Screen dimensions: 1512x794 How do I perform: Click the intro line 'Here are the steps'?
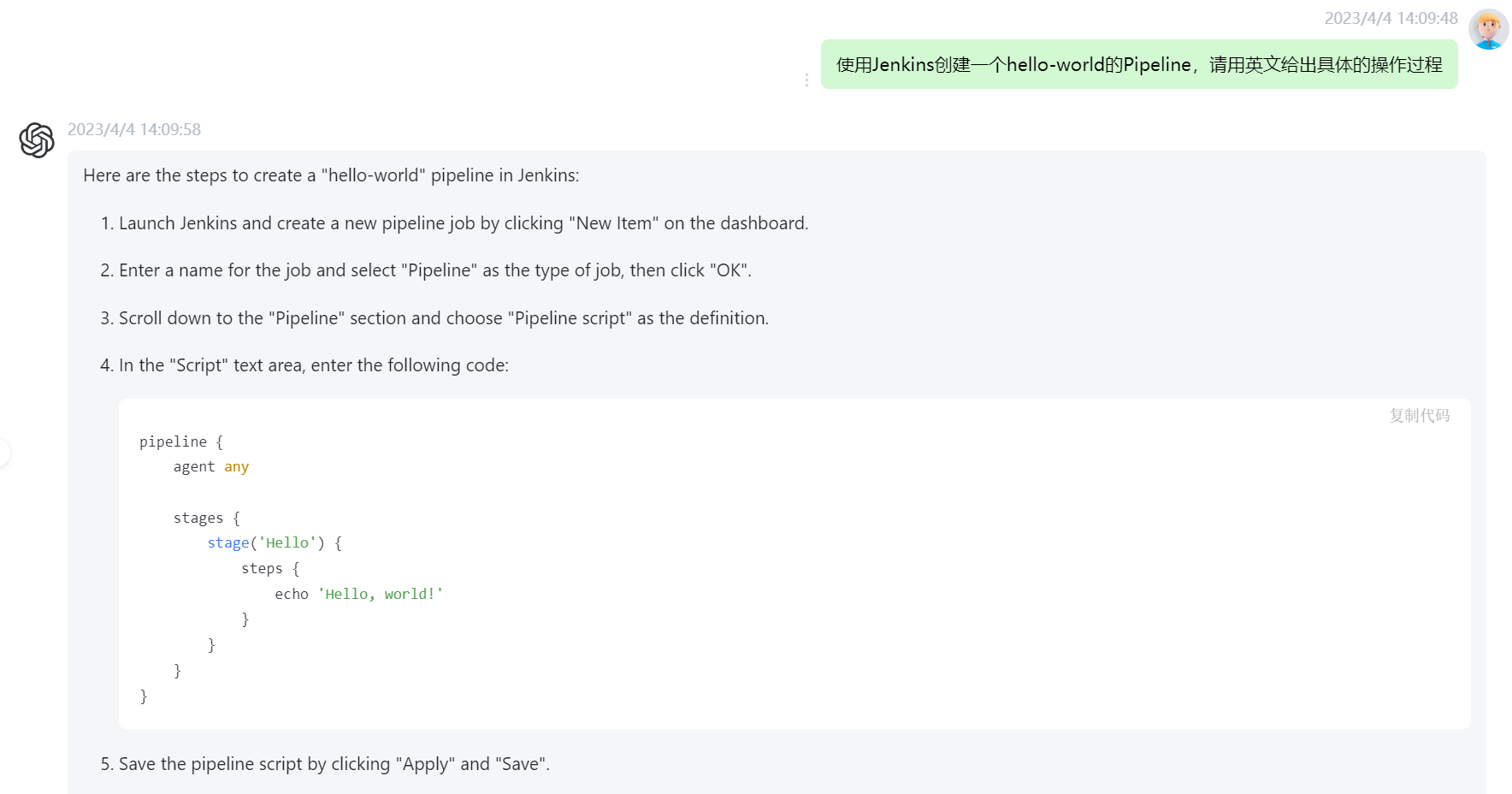pos(331,175)
